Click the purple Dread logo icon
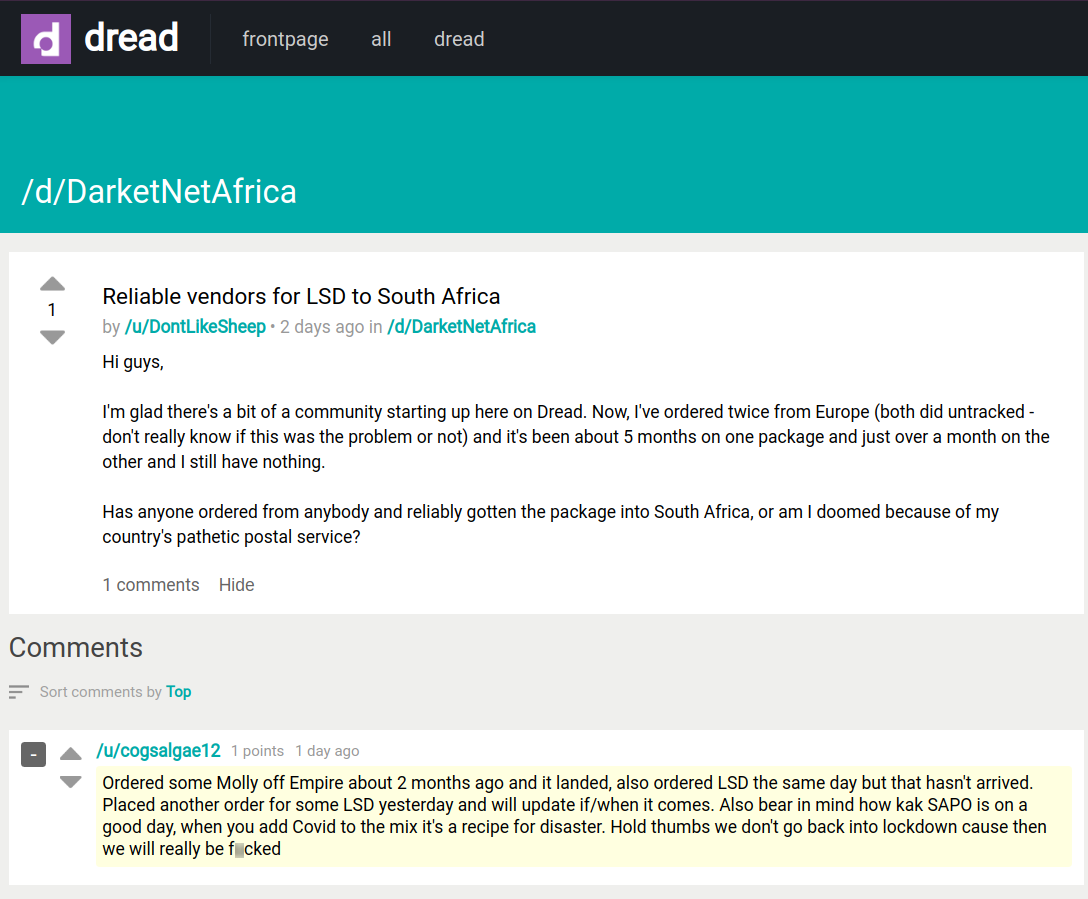 click(x=46, y=39)
